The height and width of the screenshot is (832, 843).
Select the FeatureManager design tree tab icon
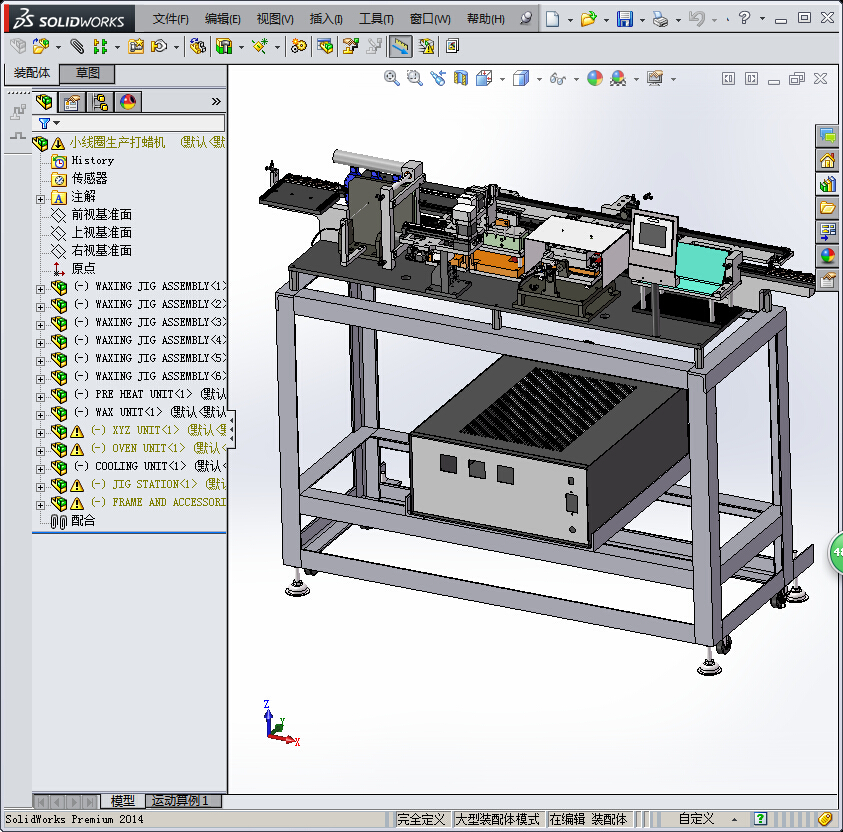[44, 102]
